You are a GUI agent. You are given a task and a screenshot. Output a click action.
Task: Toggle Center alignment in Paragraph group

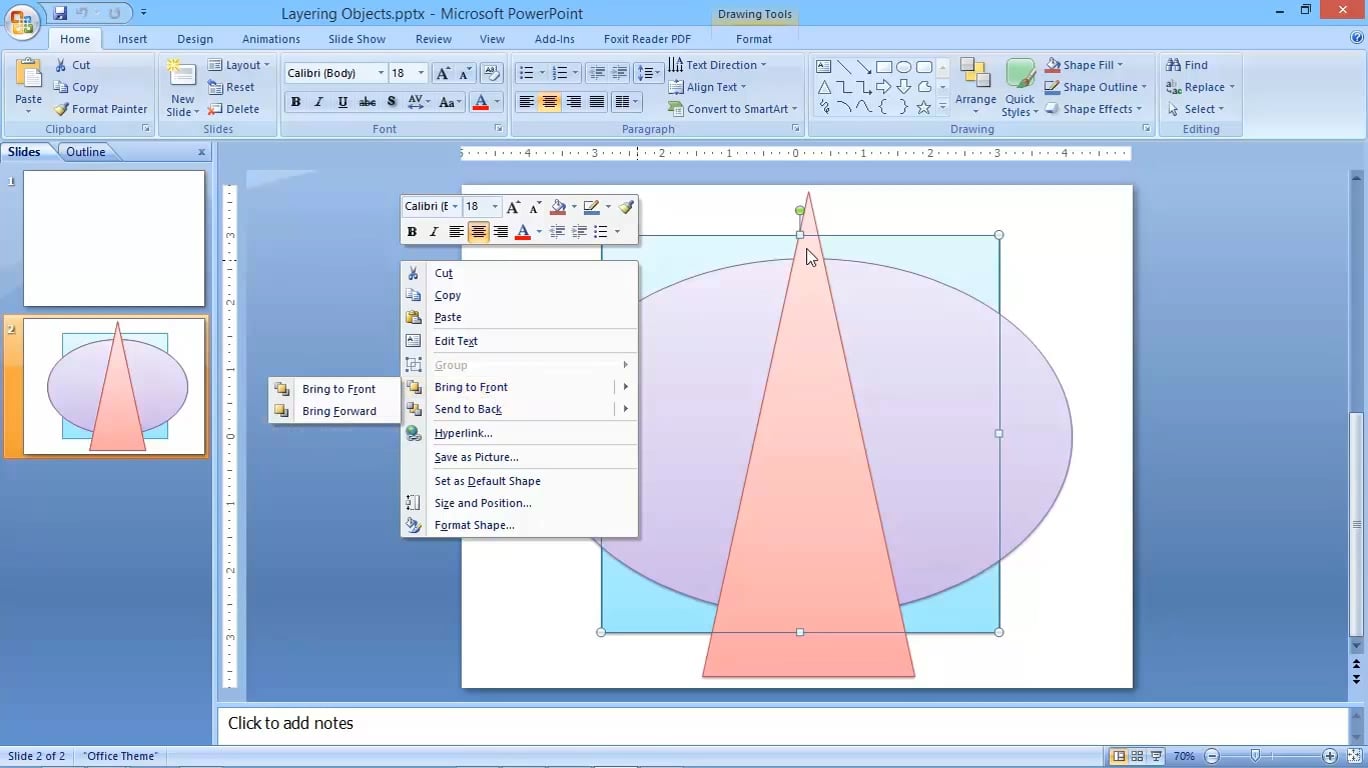tap(549, 102)
